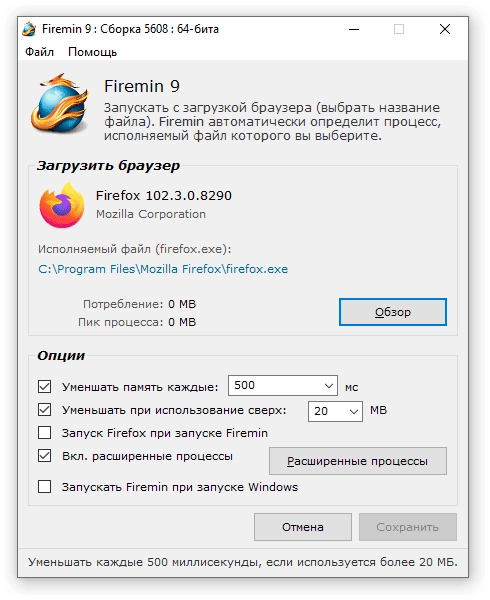This screenshot has width=490, height=600.
Task: Click the Firemin title bar app icon
Action: coord(29,29)
